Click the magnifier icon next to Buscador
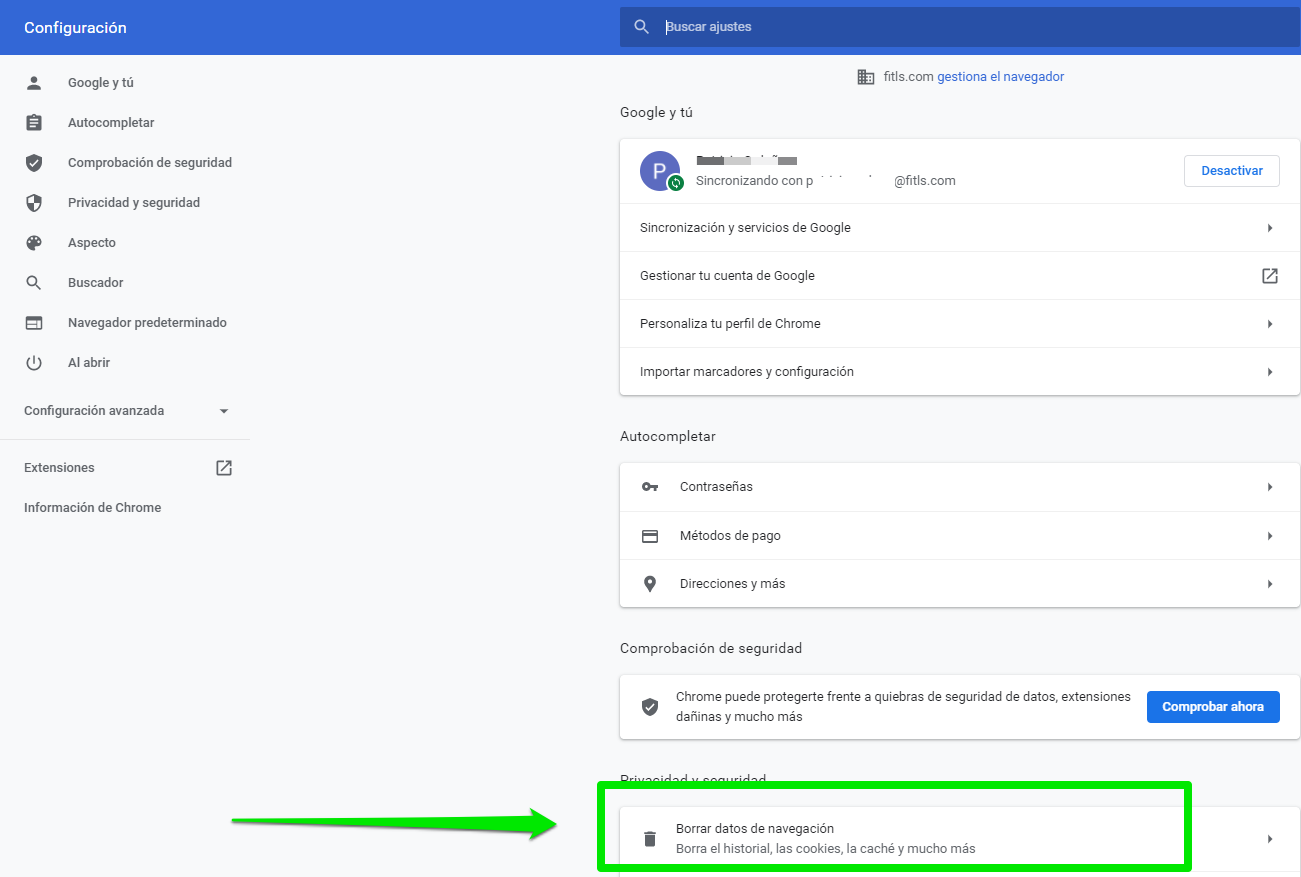 [34, 283]
